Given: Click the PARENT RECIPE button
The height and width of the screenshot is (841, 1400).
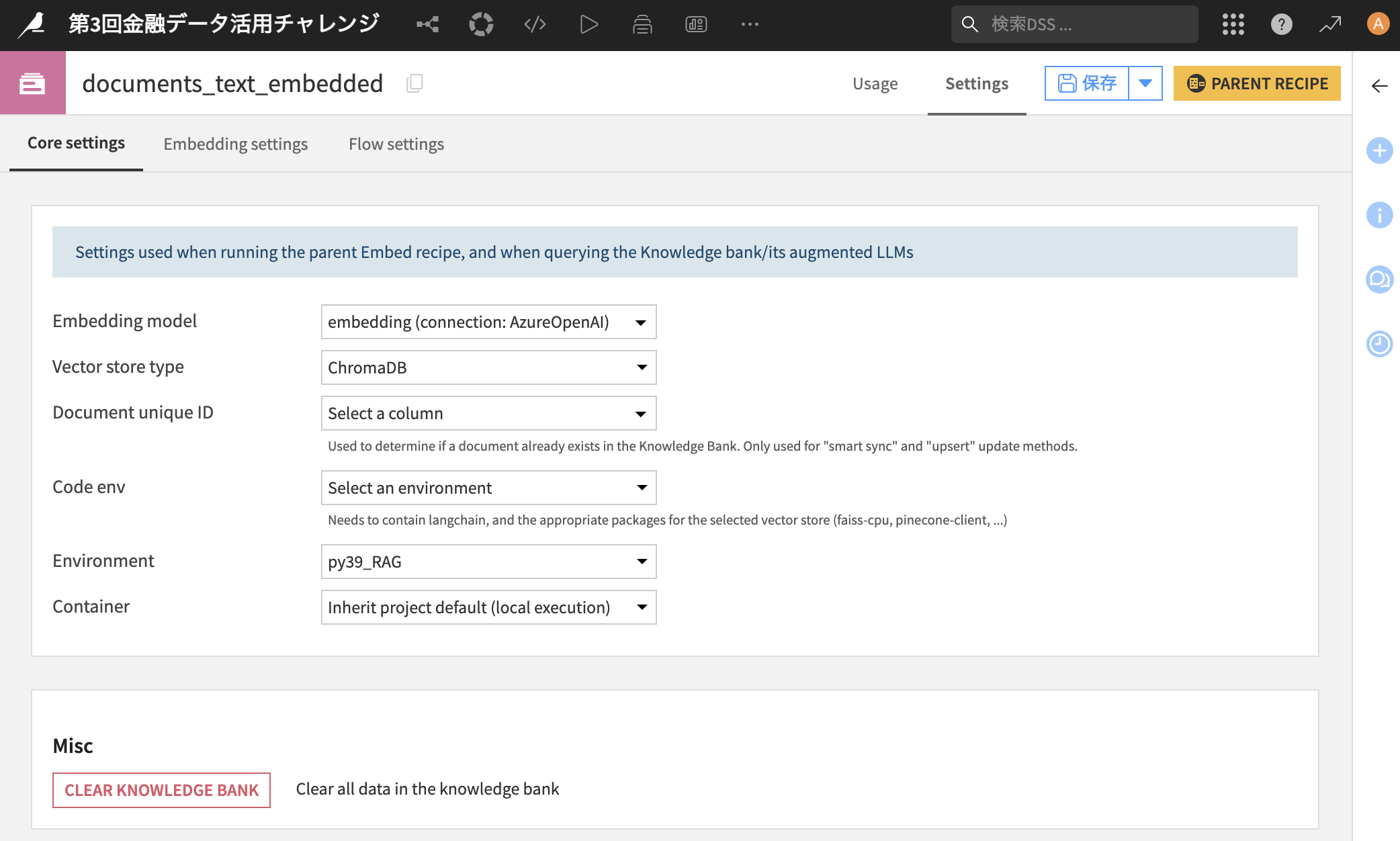Looking at the screenshot, I should (x=1256, y=83).
